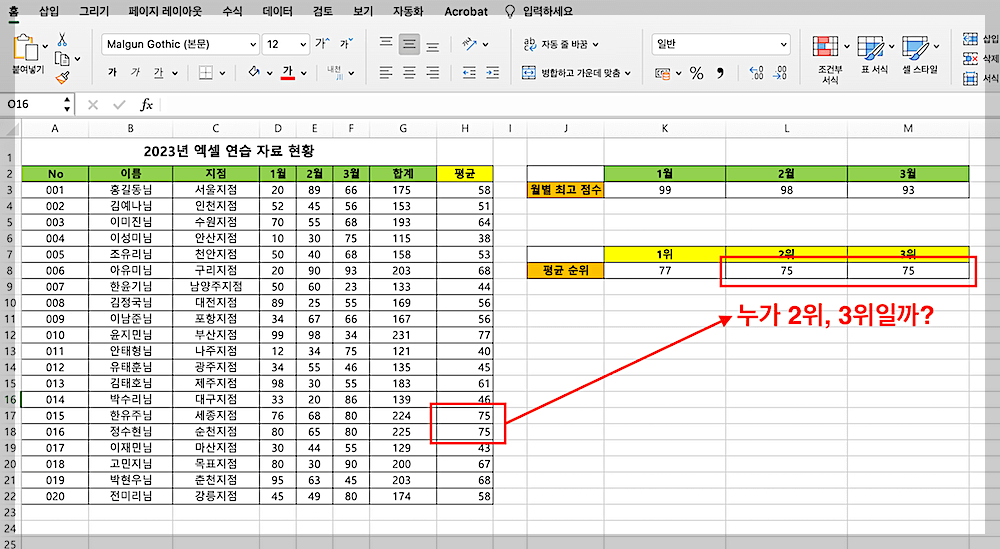Expand the Borders options arrow
This screenshot has width=1000, height=549.
[222, 73]
